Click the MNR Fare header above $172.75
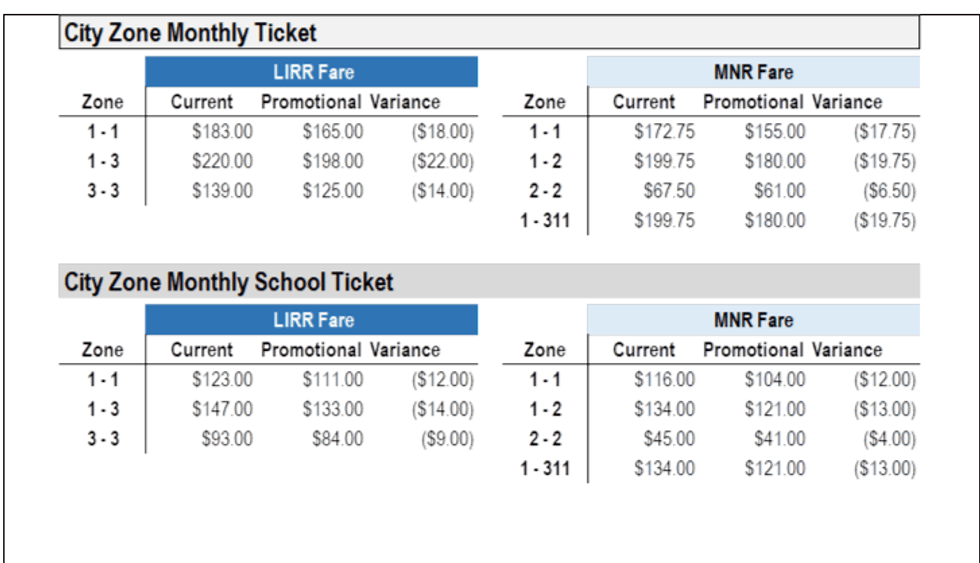The height and width of the screenshot is (563, 980). [753, 72]
